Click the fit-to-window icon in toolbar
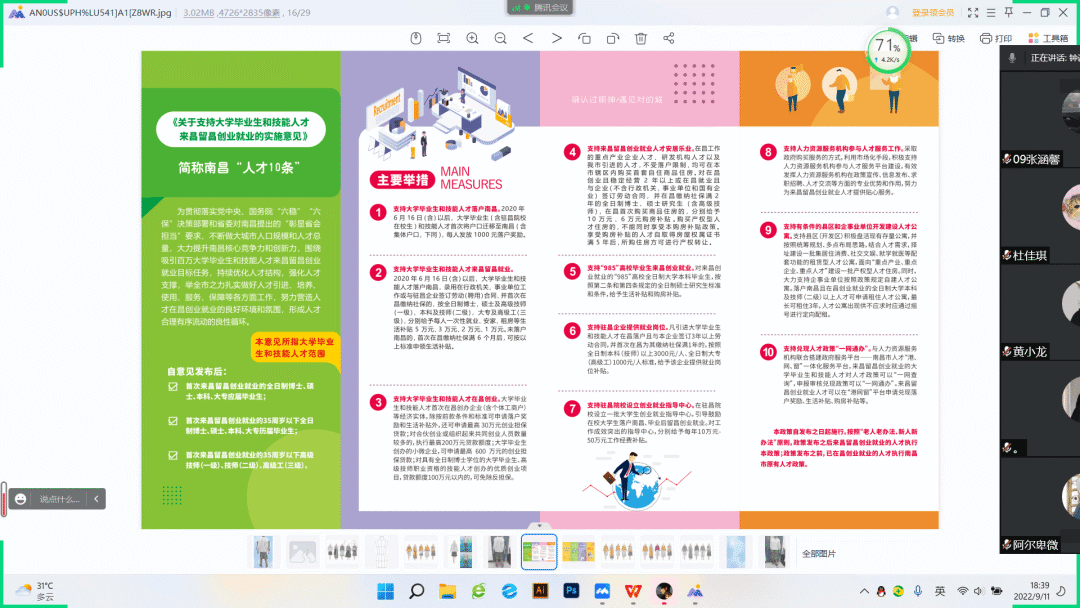Image resolution: width=1080 pixels, height=608 pixels. pyautogui.click(x=445, y=38)
